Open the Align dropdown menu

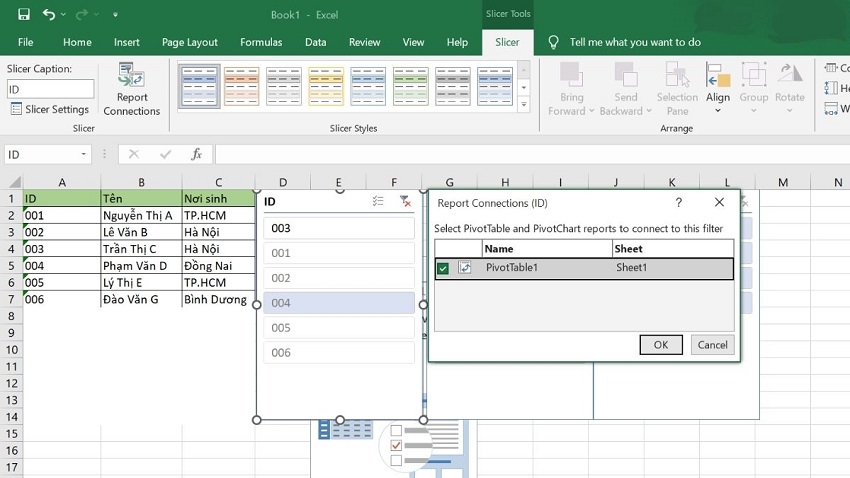[718, 110]
